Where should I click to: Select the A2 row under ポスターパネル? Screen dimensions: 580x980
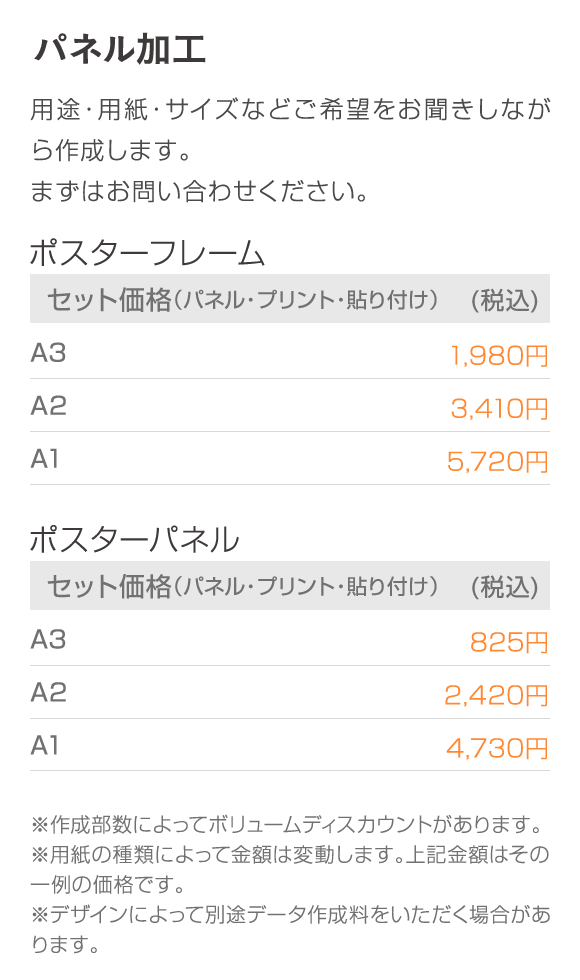click(290, 692)
